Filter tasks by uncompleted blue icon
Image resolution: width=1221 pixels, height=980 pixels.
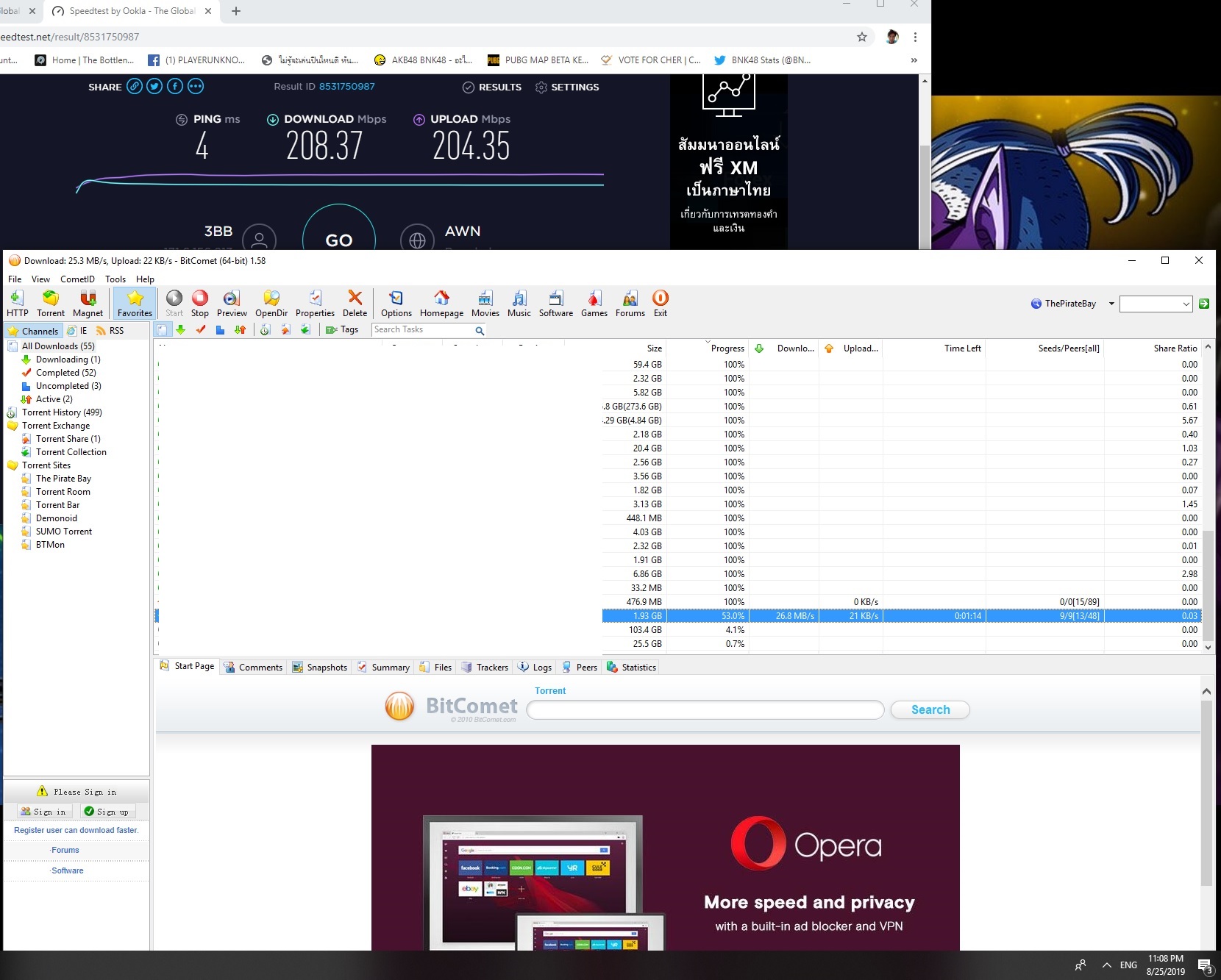point(220,330)
